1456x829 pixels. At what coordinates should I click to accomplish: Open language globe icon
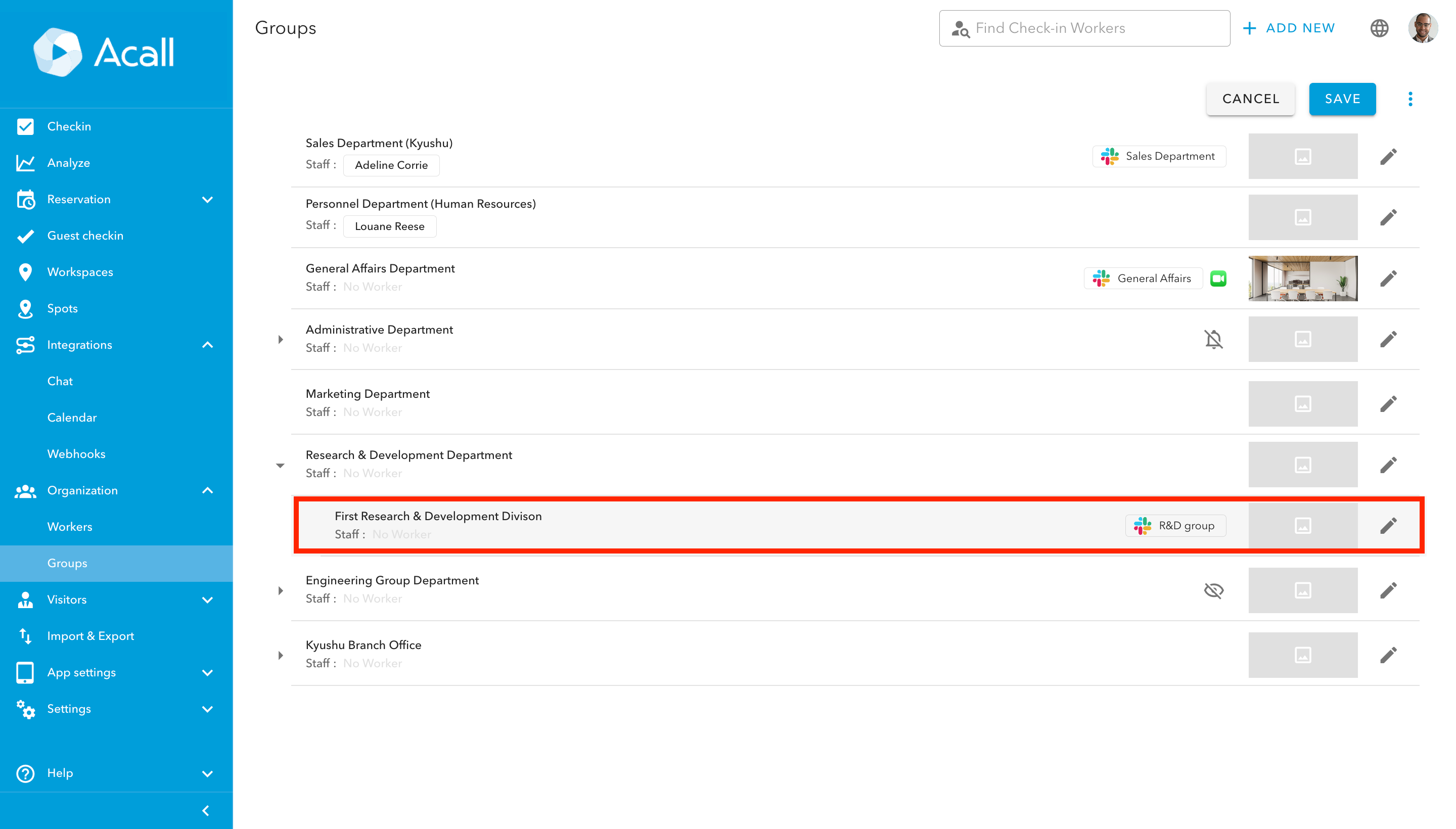tap(1379, 28)
